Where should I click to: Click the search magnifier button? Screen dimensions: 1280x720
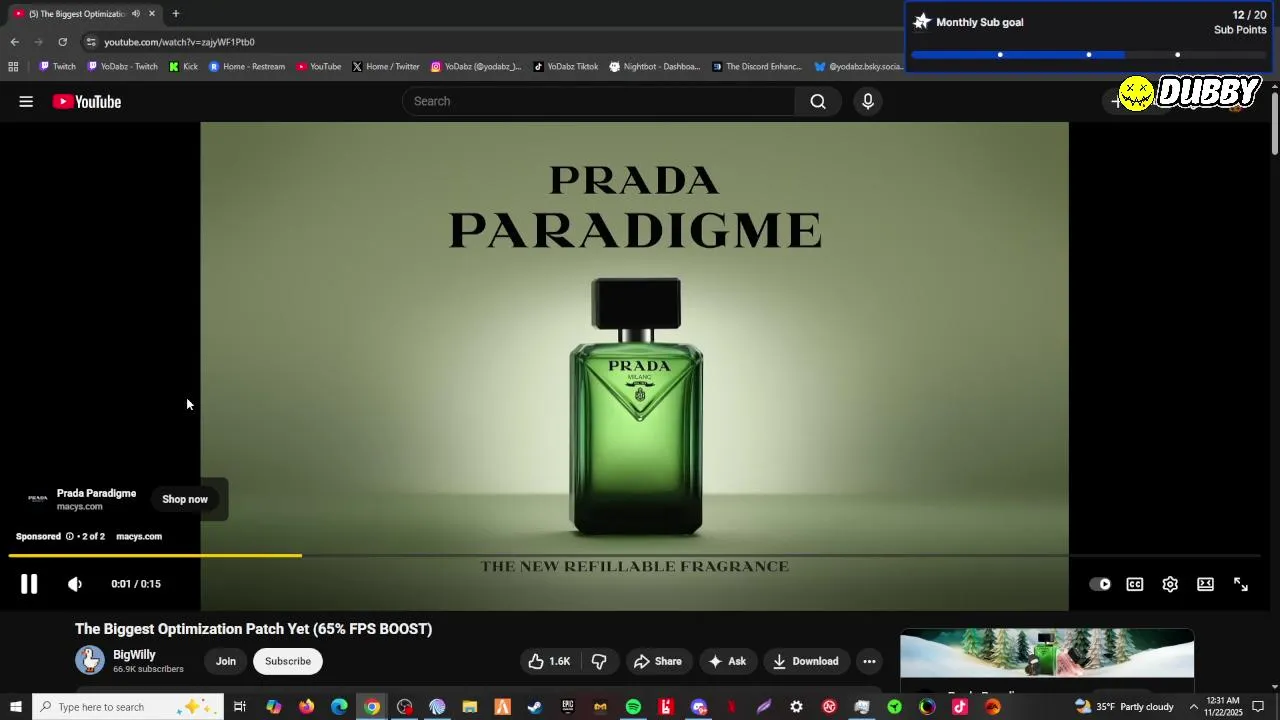(818, 101)
